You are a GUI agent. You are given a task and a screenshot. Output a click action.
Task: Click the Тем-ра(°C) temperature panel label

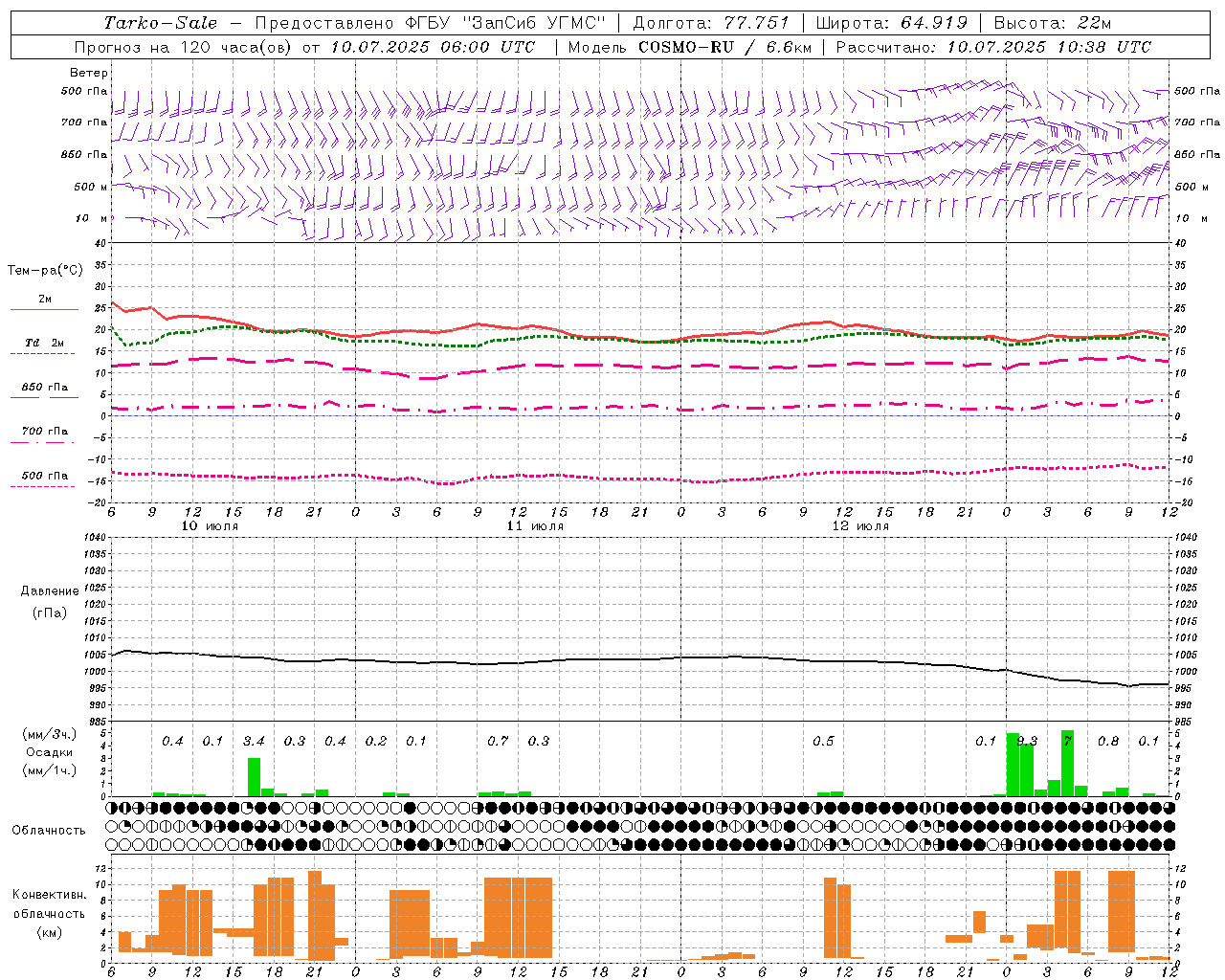(x=45, y=271)
